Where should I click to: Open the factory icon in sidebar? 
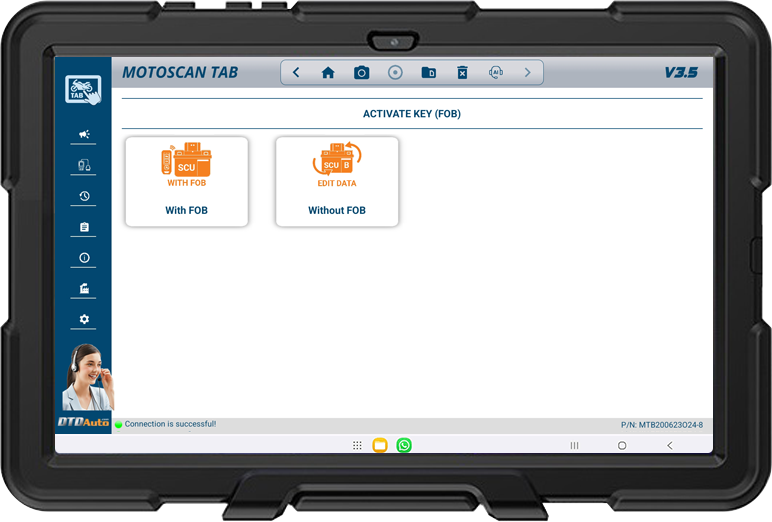coord(84,288)
